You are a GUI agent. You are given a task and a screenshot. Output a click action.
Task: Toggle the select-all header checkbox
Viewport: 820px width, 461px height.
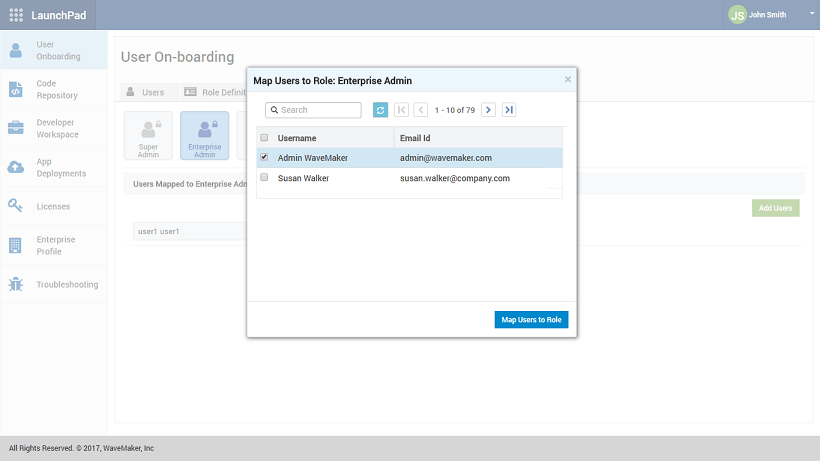click(264, 137)
